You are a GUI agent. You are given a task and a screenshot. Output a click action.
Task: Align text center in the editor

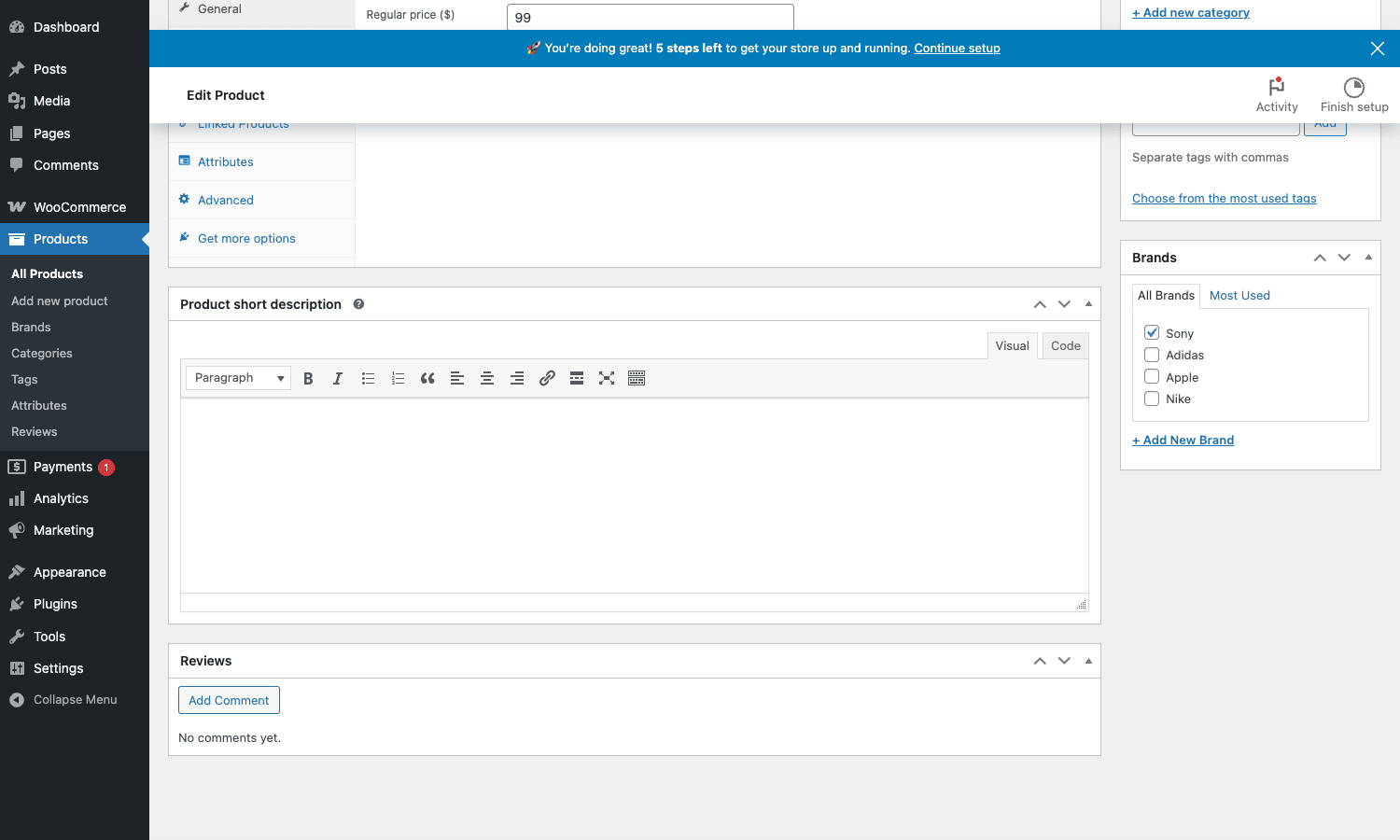(487, 378)
